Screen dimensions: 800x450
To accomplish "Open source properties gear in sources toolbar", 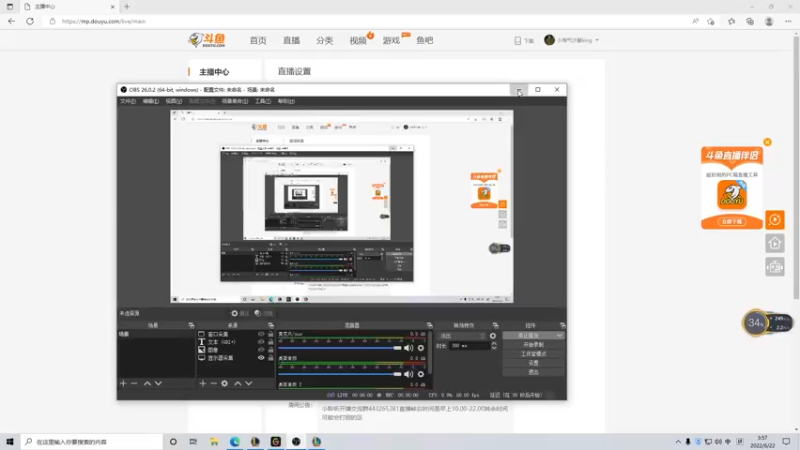I will click(x=224, y=383).
